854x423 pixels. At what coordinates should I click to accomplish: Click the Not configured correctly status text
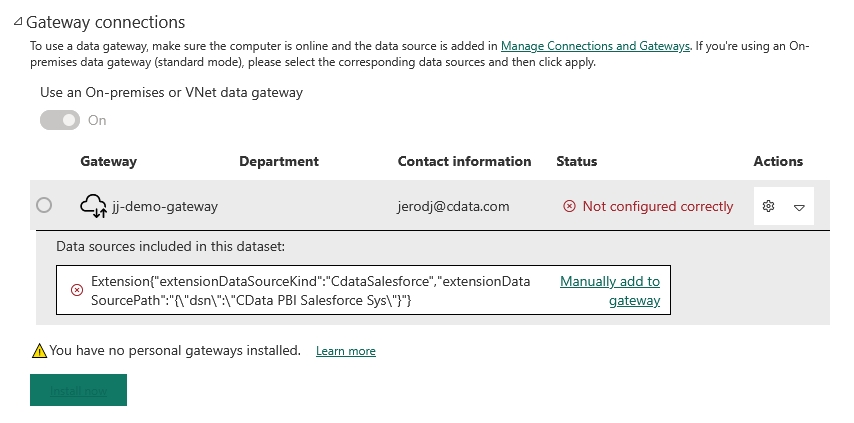[657, 206]
